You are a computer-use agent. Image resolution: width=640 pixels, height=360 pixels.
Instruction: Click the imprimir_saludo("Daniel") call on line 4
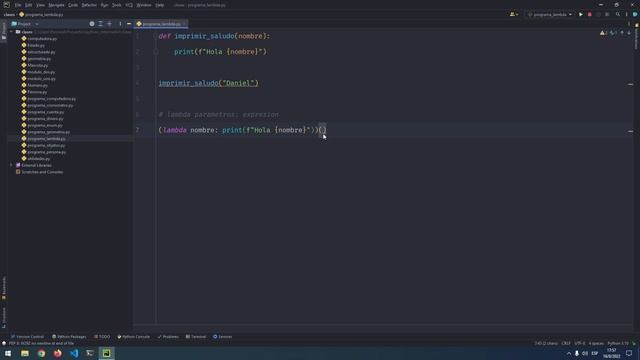coord(208,83)
